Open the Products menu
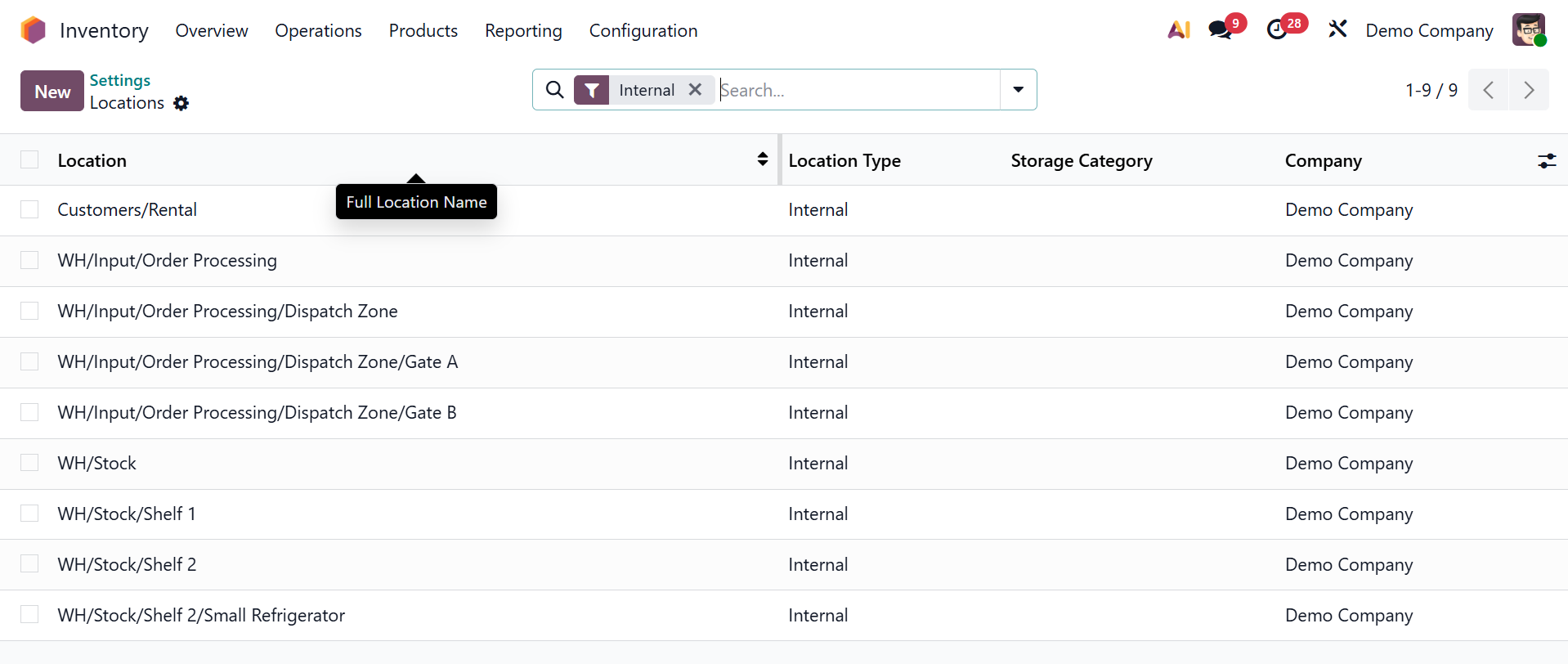Screen dimensions: 1568x664 tap(423, 30)
